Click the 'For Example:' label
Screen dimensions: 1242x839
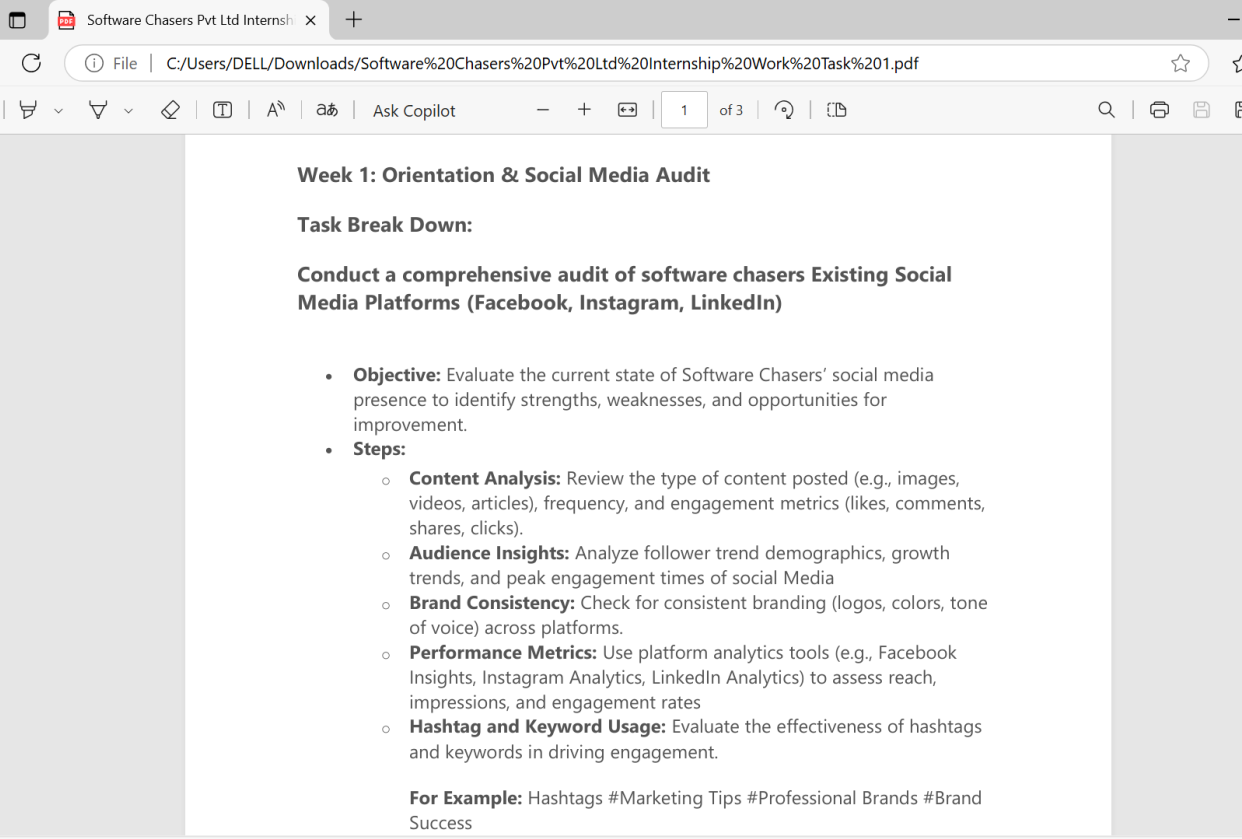(x=466, y=798)
